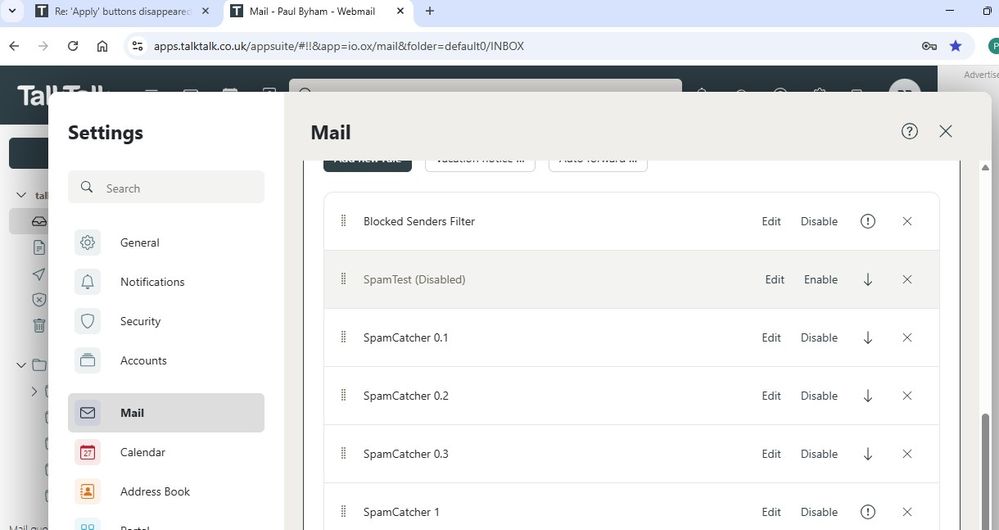Disable the SpamCatcher 0.1 rule

(x=818, y=338)
